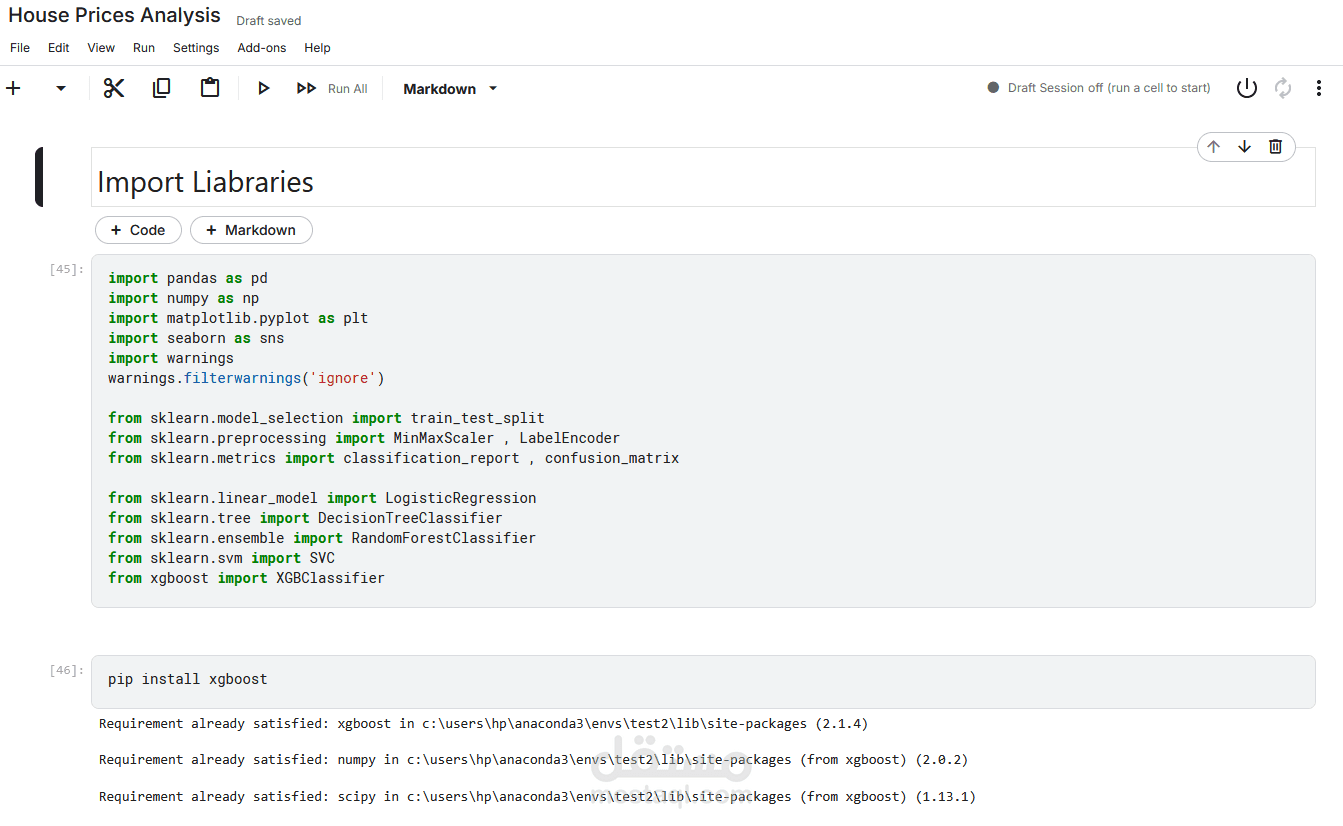Cut the selected cell using scissors icon
The height and width of the screenshot is (826, 1343).
[114, 88]
